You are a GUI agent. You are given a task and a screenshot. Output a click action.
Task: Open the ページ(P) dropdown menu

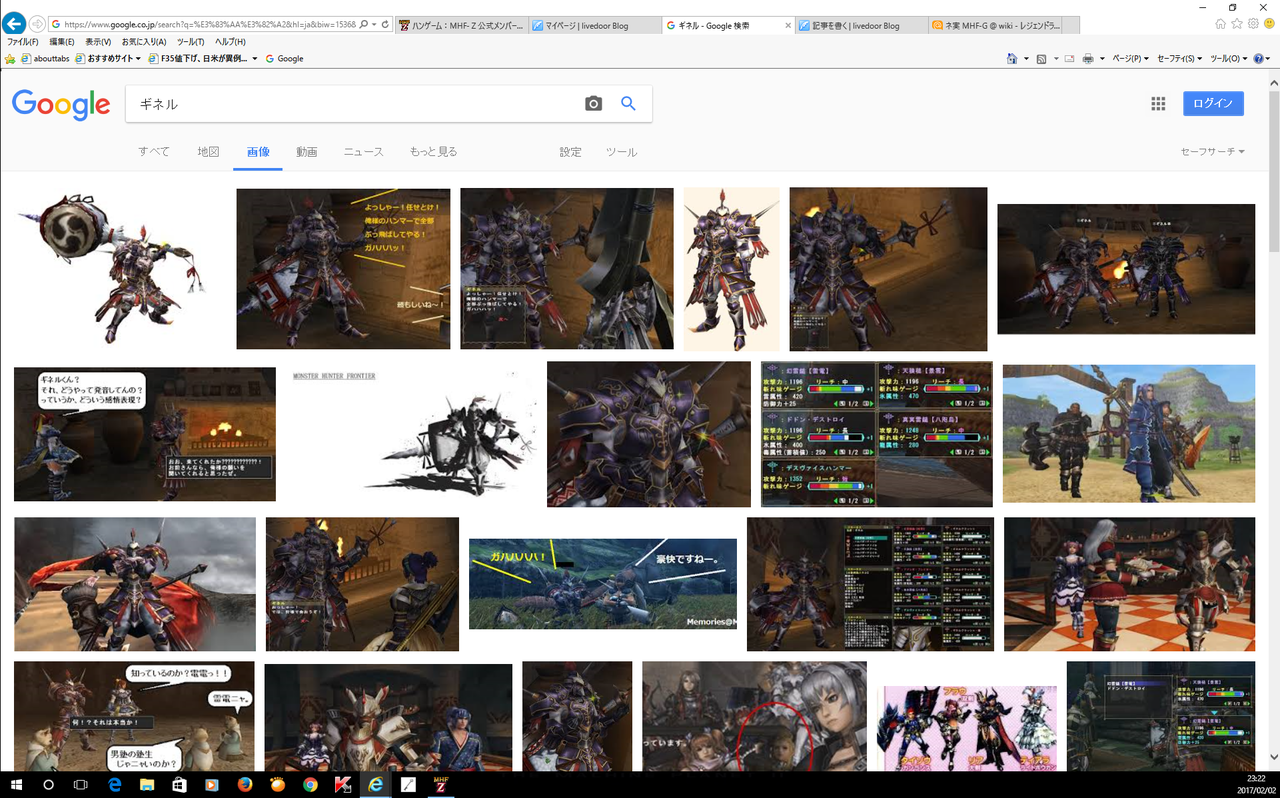point(1130,59)
